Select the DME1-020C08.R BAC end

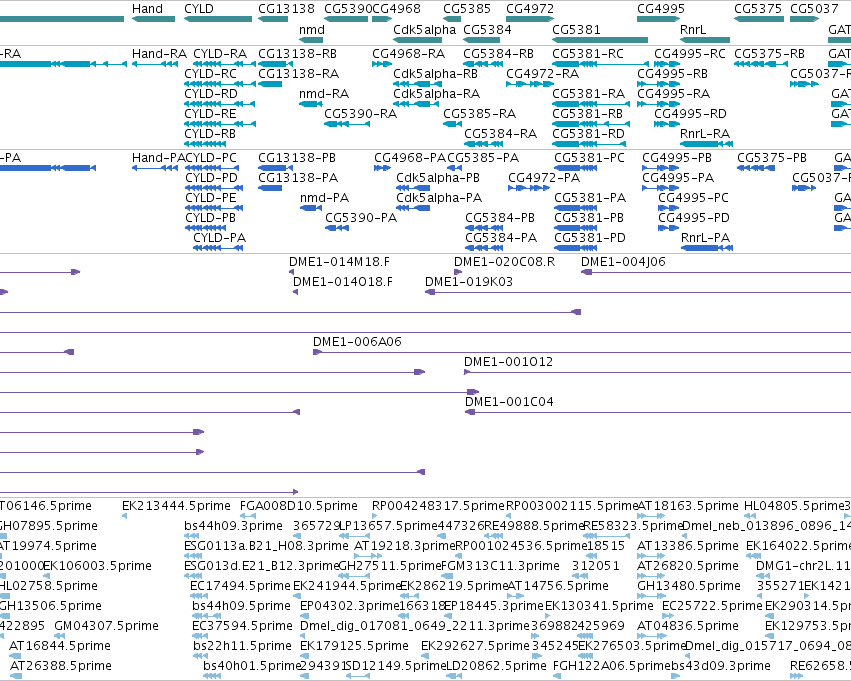pos(458,272)
